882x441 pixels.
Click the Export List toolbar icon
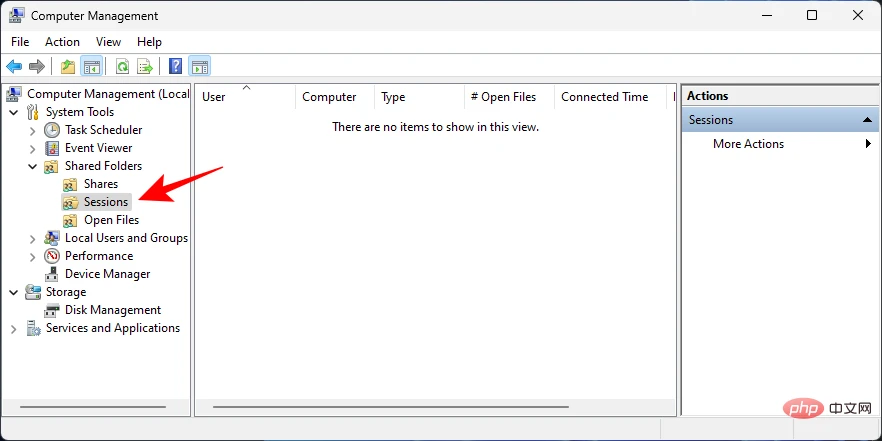click(145, 67)
